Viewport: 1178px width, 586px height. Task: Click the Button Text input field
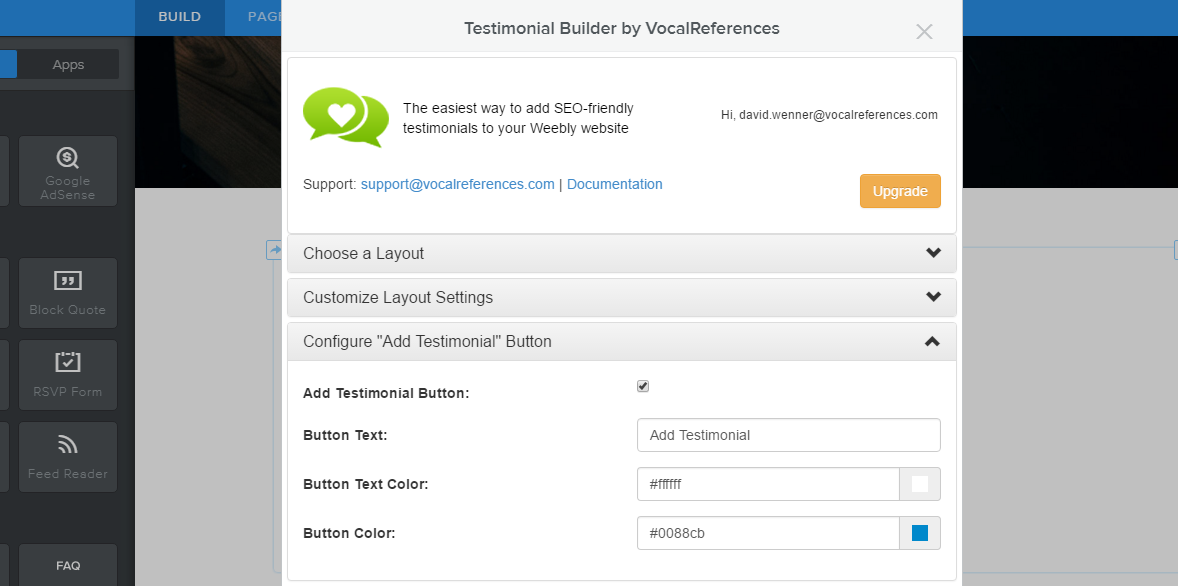tap(789, 435)
